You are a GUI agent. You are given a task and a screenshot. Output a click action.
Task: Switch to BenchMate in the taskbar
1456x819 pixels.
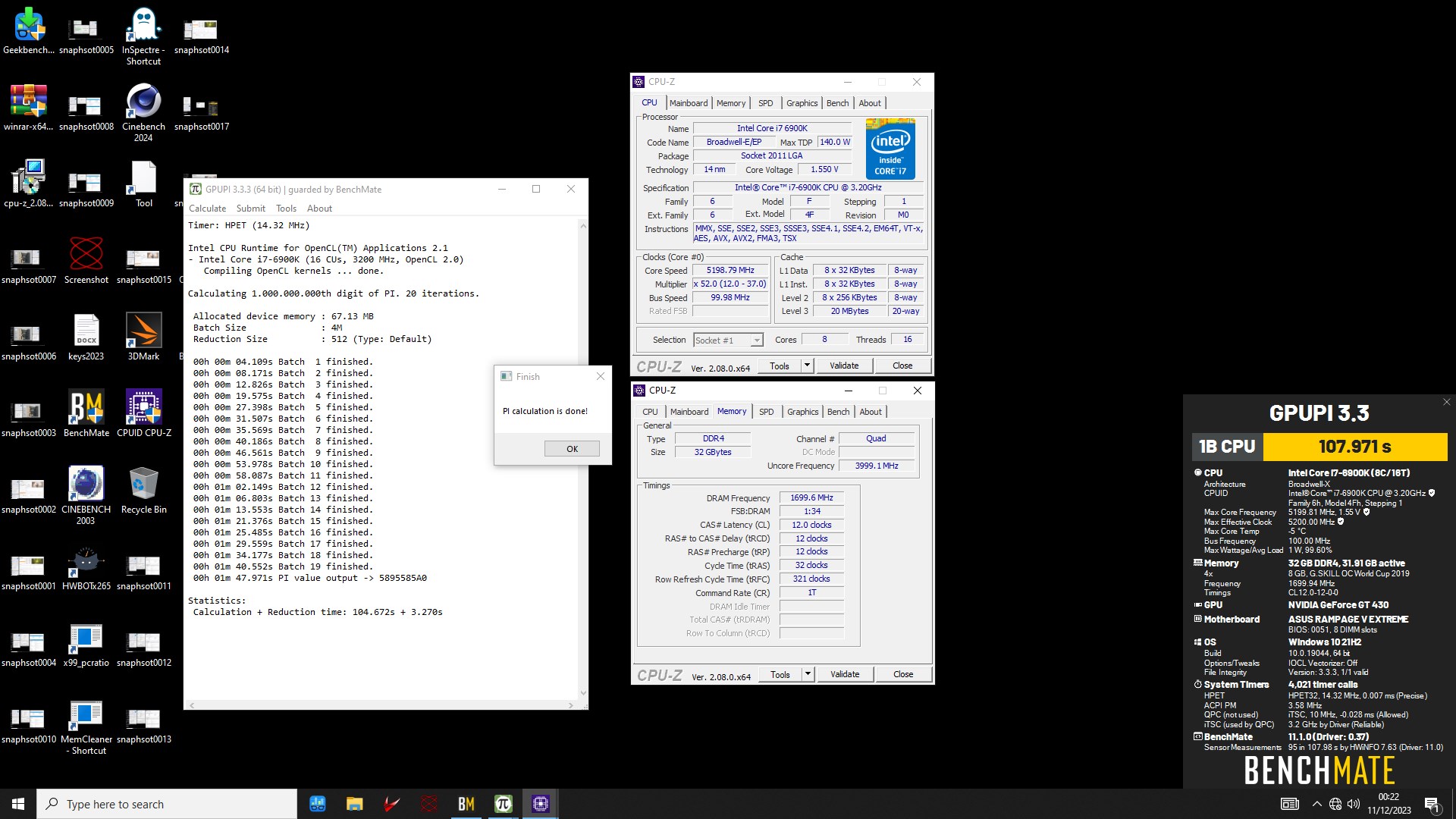[x=466, y=804]
